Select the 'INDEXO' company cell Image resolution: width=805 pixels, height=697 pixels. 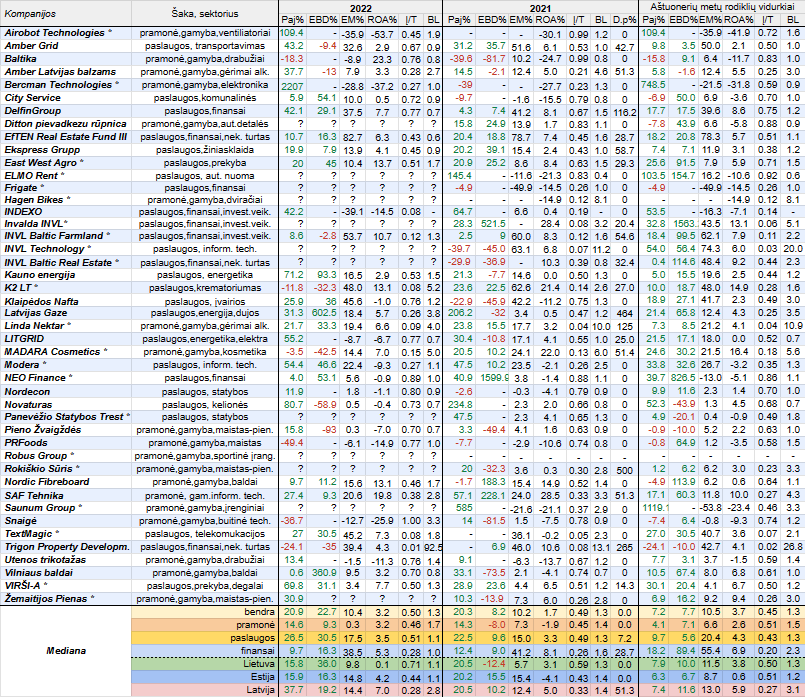66,212
